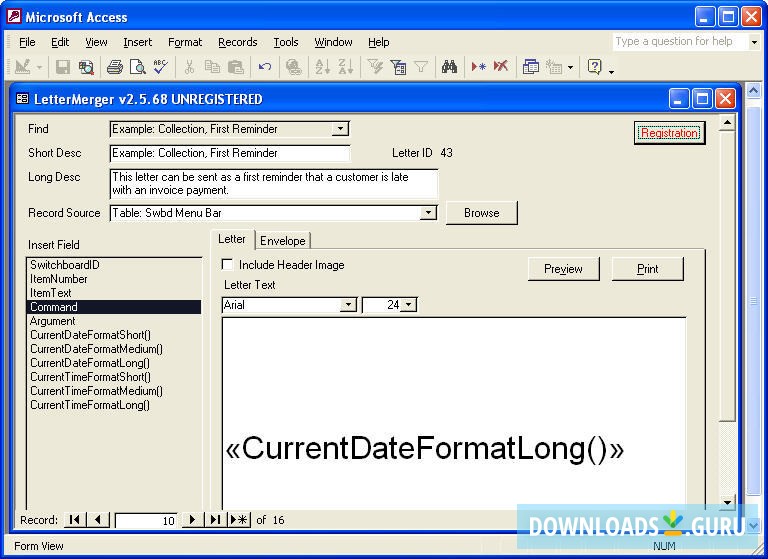The image size is (768, 559).
Task: Click the Filter By Selection icon
Action: (x=375, y=67)
